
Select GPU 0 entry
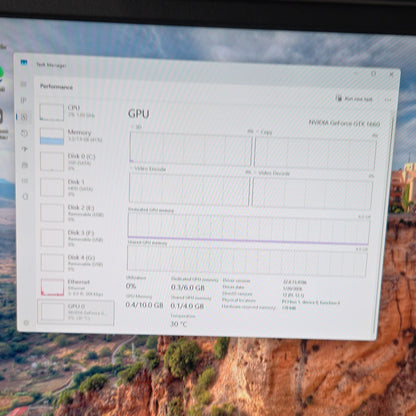[x=76, y=312]
